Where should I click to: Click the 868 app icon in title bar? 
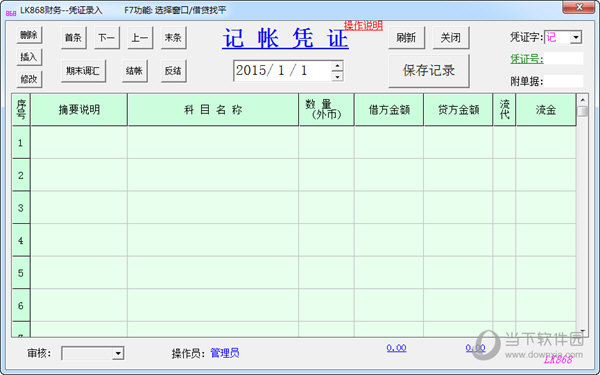pos(11,13)
